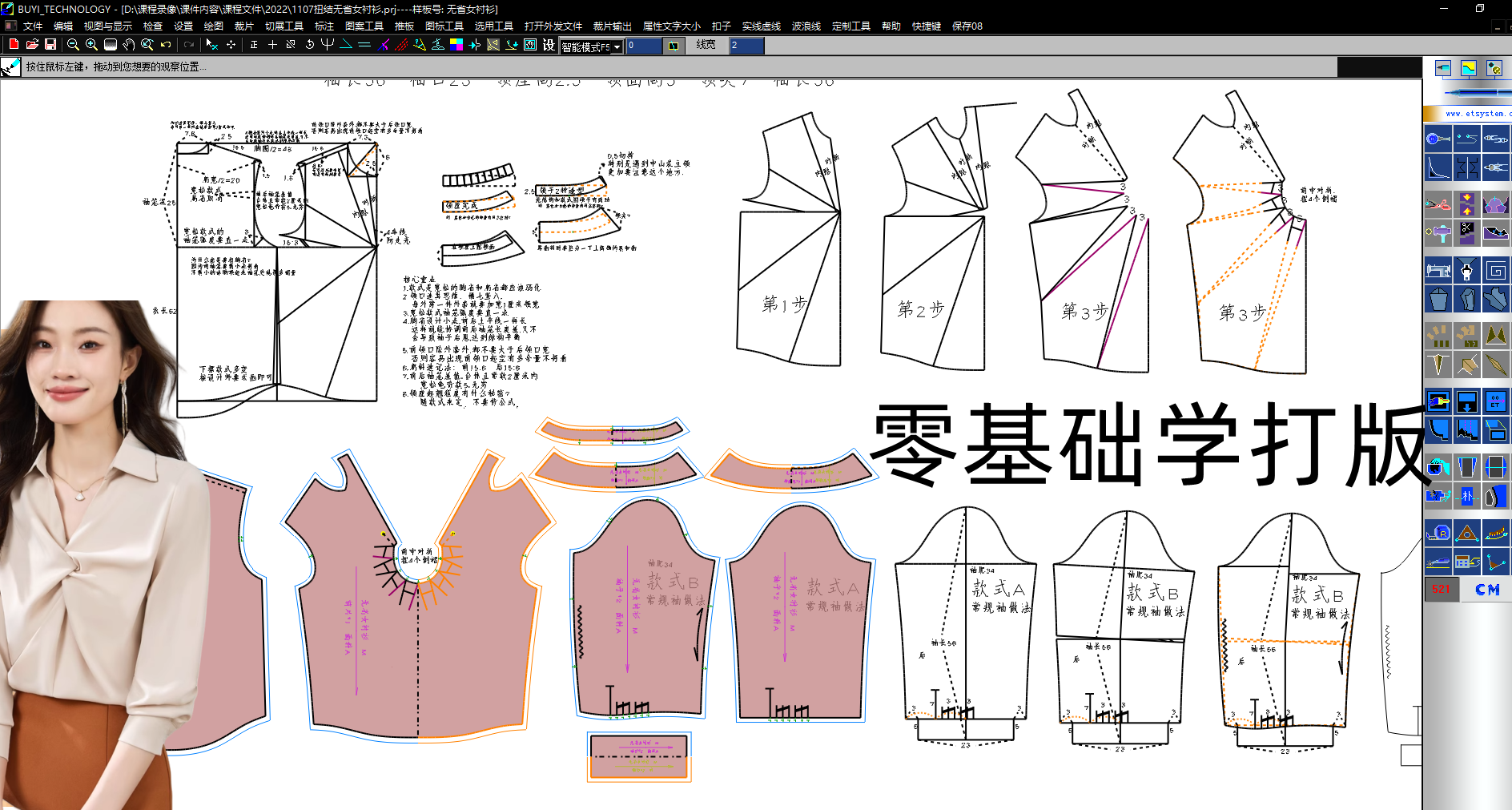The image size is (1512, 810).
Task: Click the 线宽 line width field showing 2
Action: click(746, 46)
